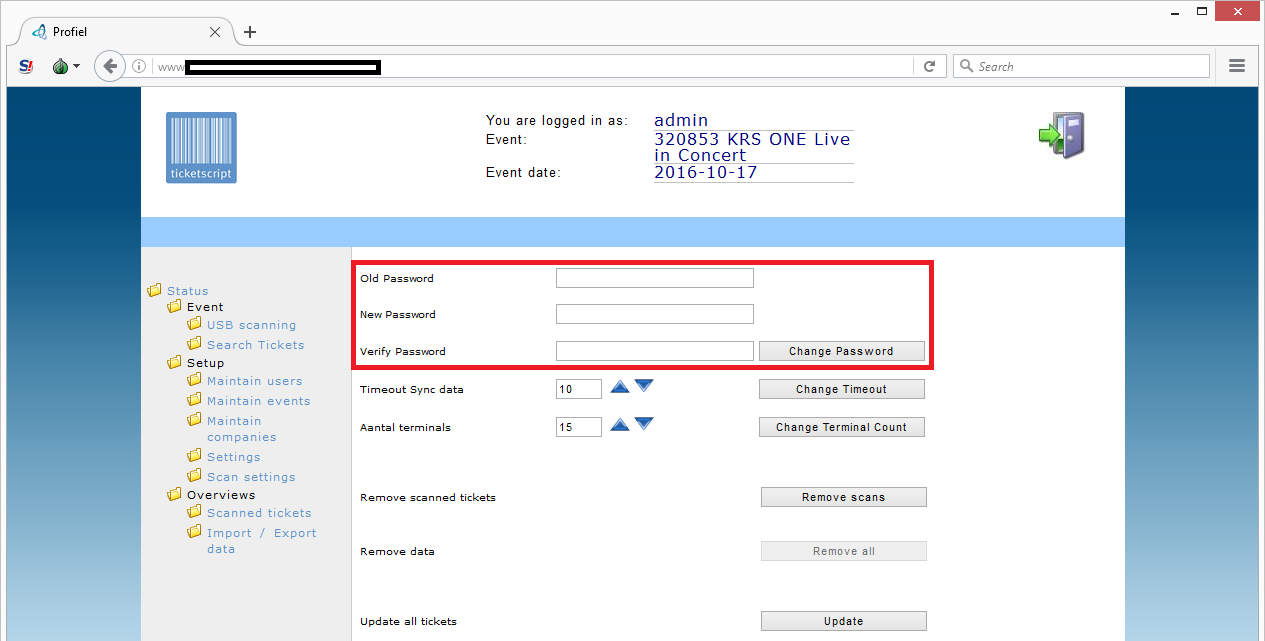This screenshot has width=1265, height=641.
Task: Click the page reload icon
Action: [x=929, y=66]
